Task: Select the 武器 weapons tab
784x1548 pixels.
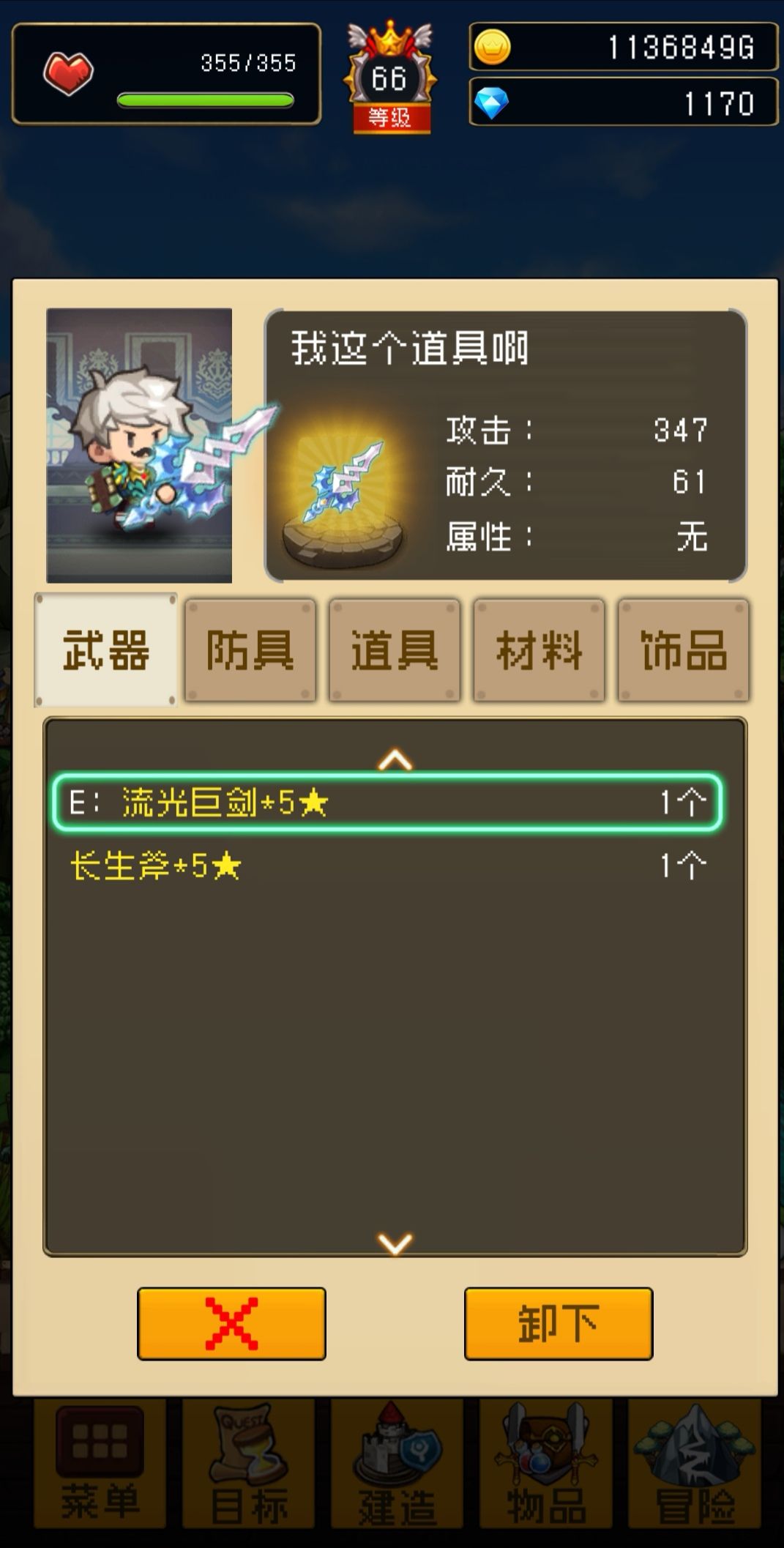Action: pos(105,650)
